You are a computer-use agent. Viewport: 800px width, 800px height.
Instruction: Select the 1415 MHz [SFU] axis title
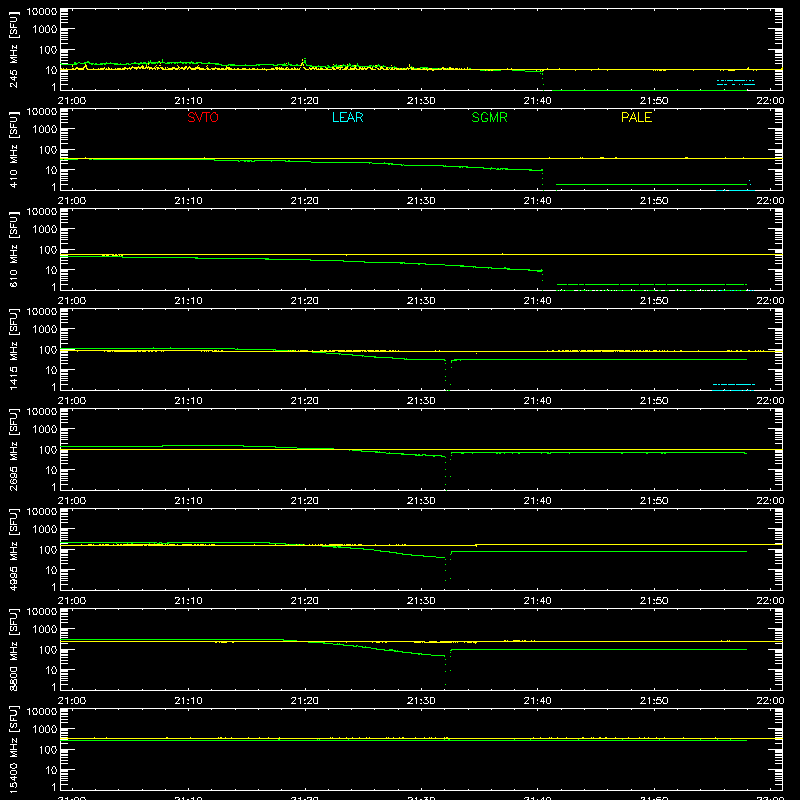click(x=14, y=349)
